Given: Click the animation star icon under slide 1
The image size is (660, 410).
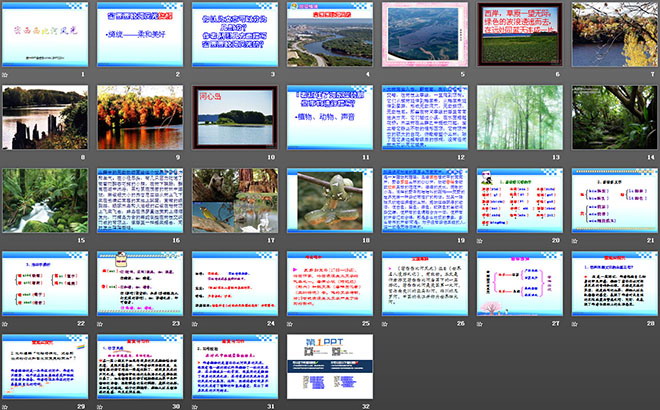Looking at the screenshot, I should pos(6,75).
